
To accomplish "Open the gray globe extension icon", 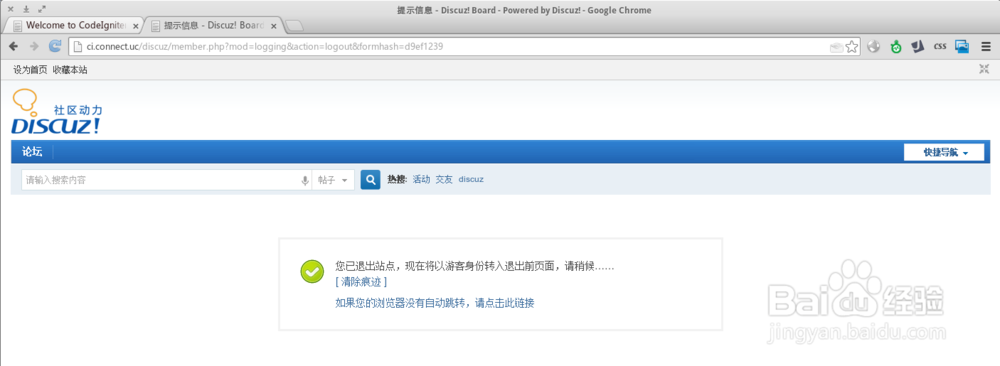I will (x=874, y=47).
